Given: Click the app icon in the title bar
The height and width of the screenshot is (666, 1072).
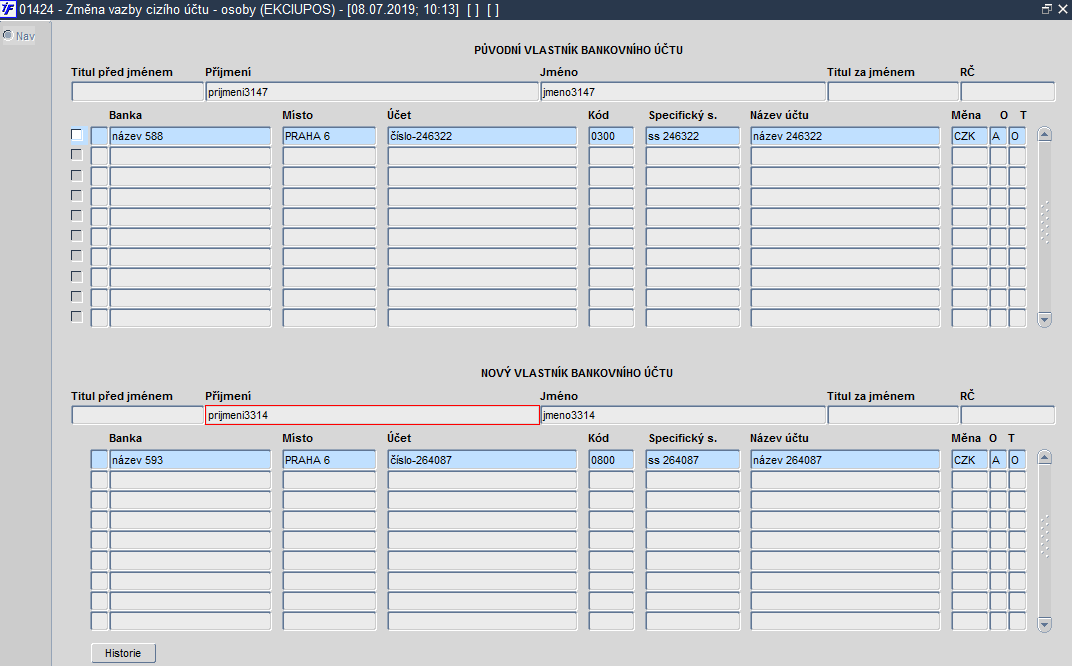Looking at the screenshot, I should pyautogui.click(x=8, y=9).
